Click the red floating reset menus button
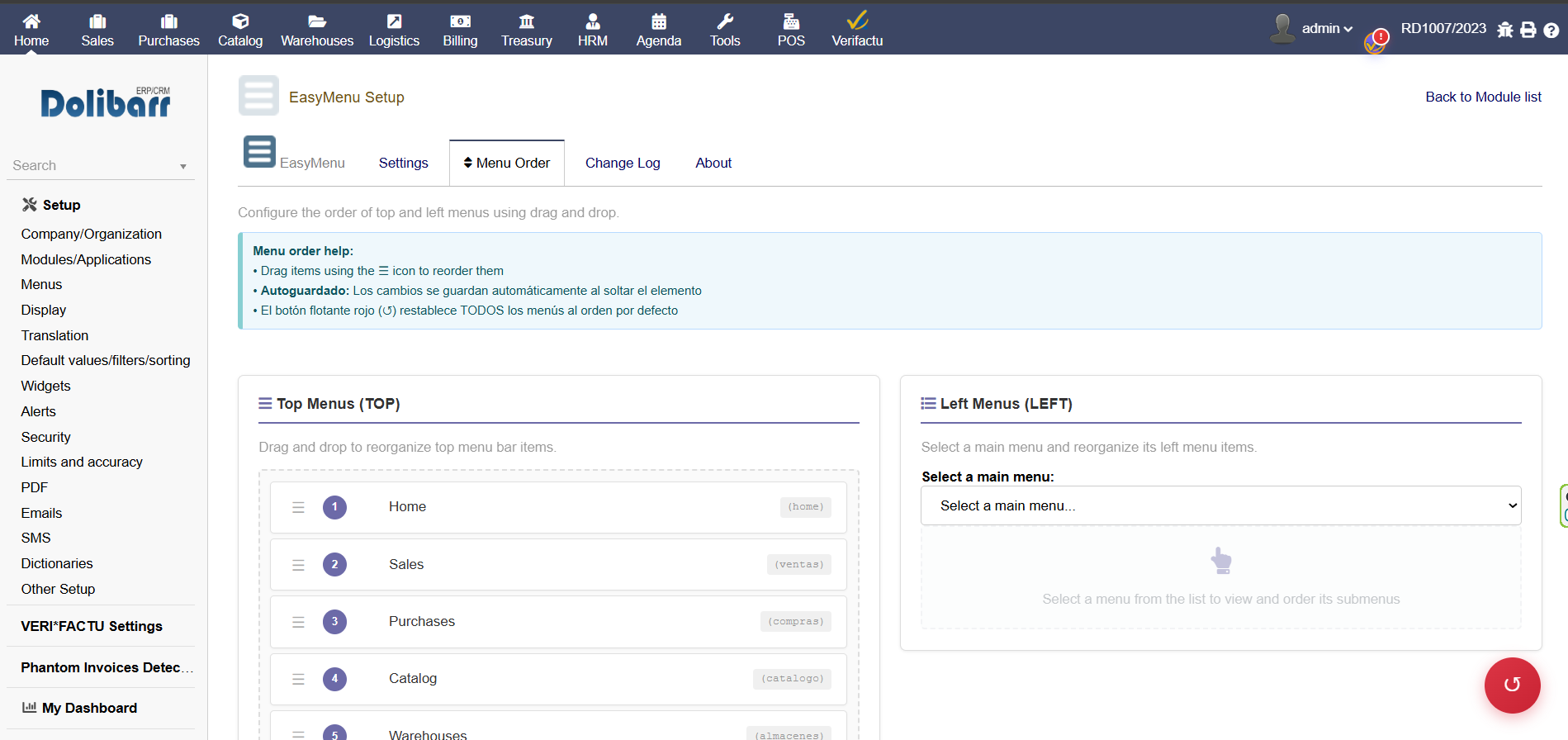Viewport: 1568px width, 740px height. click(x=1512, y=685)
